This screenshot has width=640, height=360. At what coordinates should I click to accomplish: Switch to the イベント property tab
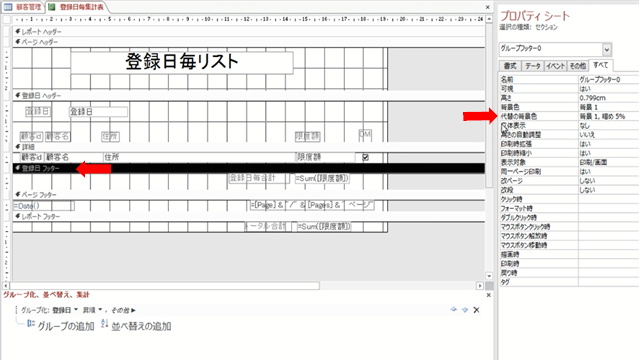(555, 66)
